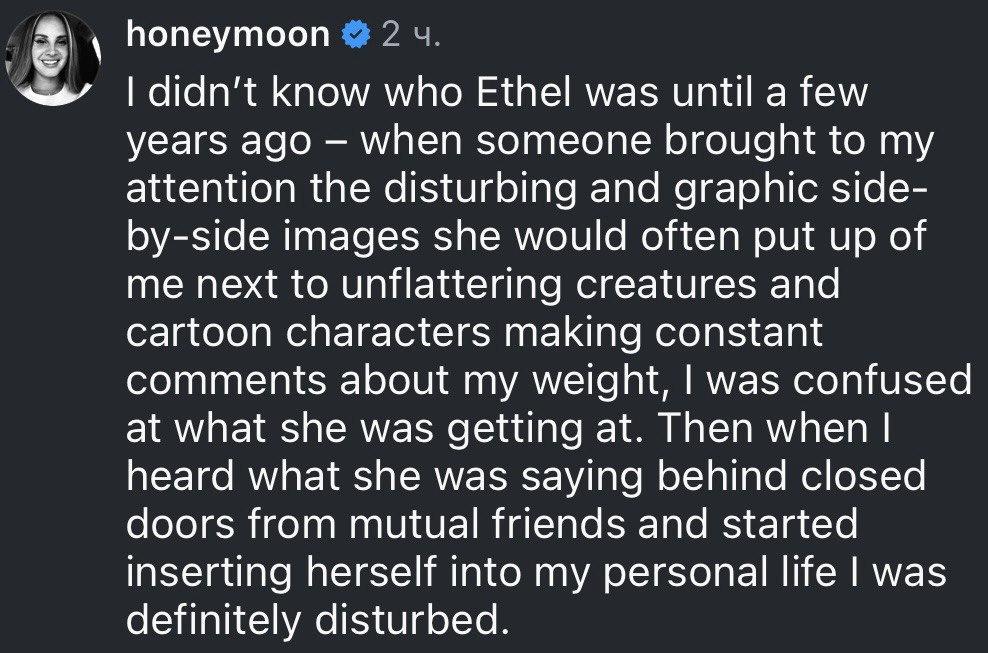Click the words "years ago" in comment
This screenshot has height=653, width=988.
tap(219, 143)
